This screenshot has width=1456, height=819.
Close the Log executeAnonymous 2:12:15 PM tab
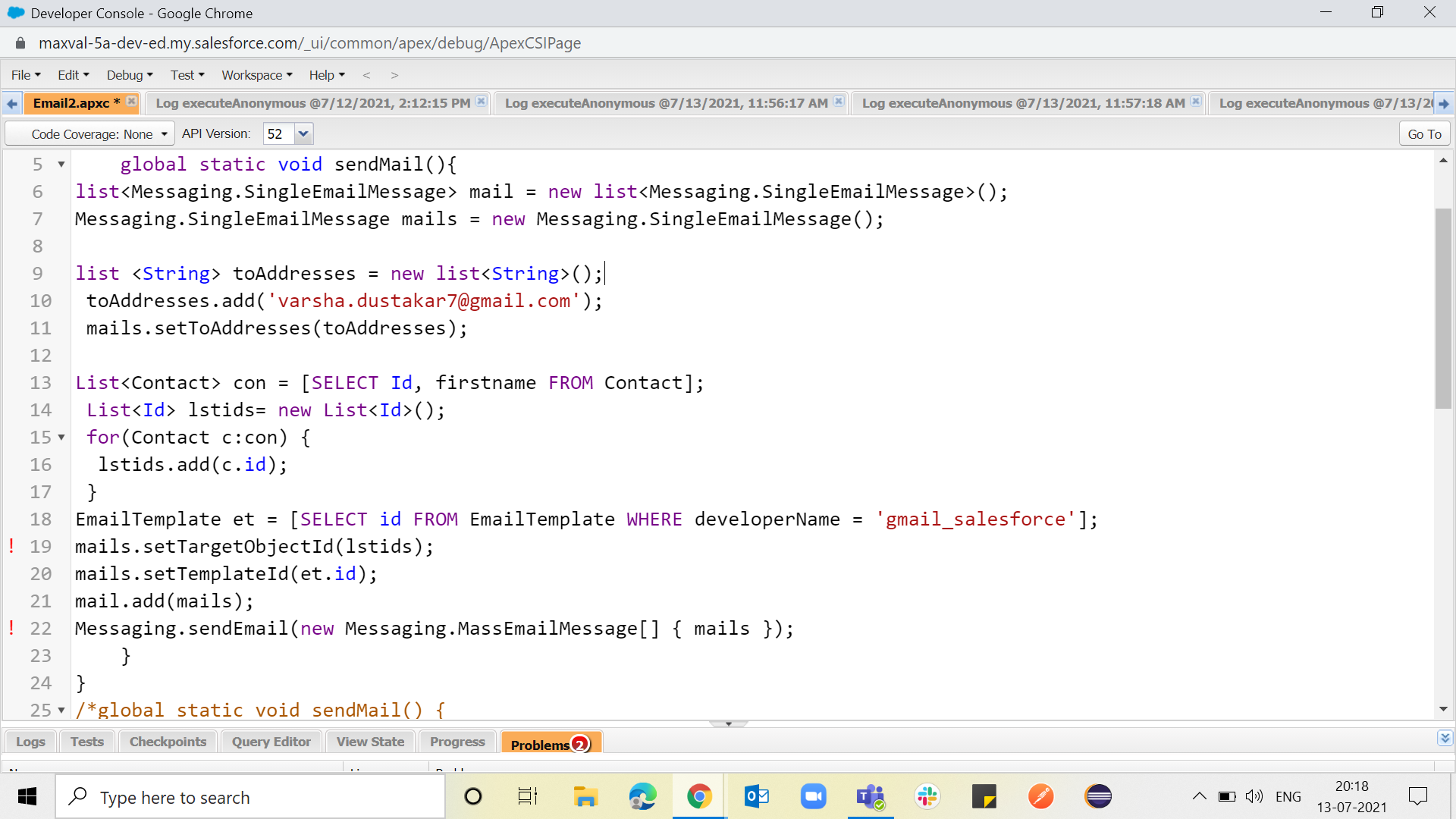click(x=481, y=99)
